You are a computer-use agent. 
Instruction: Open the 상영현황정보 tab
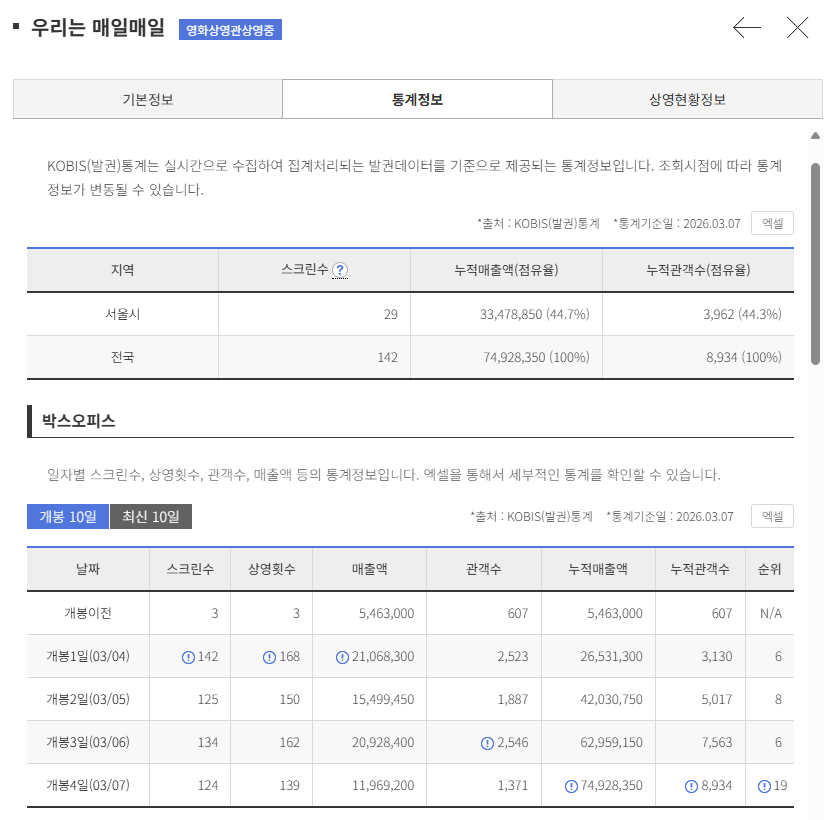click(x=687, y=99)
